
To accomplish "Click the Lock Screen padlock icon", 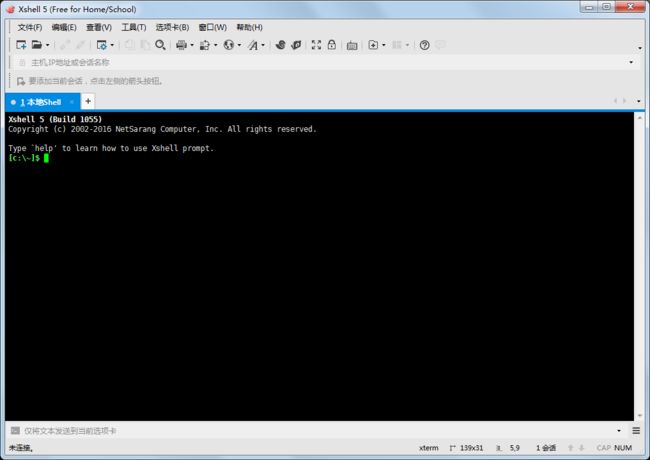I will 332,45.
